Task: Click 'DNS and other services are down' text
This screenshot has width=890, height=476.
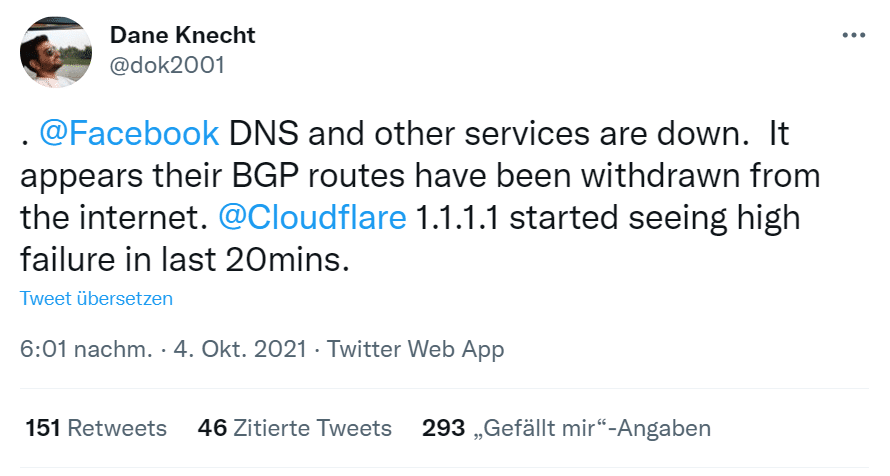Action: [485, 134]
